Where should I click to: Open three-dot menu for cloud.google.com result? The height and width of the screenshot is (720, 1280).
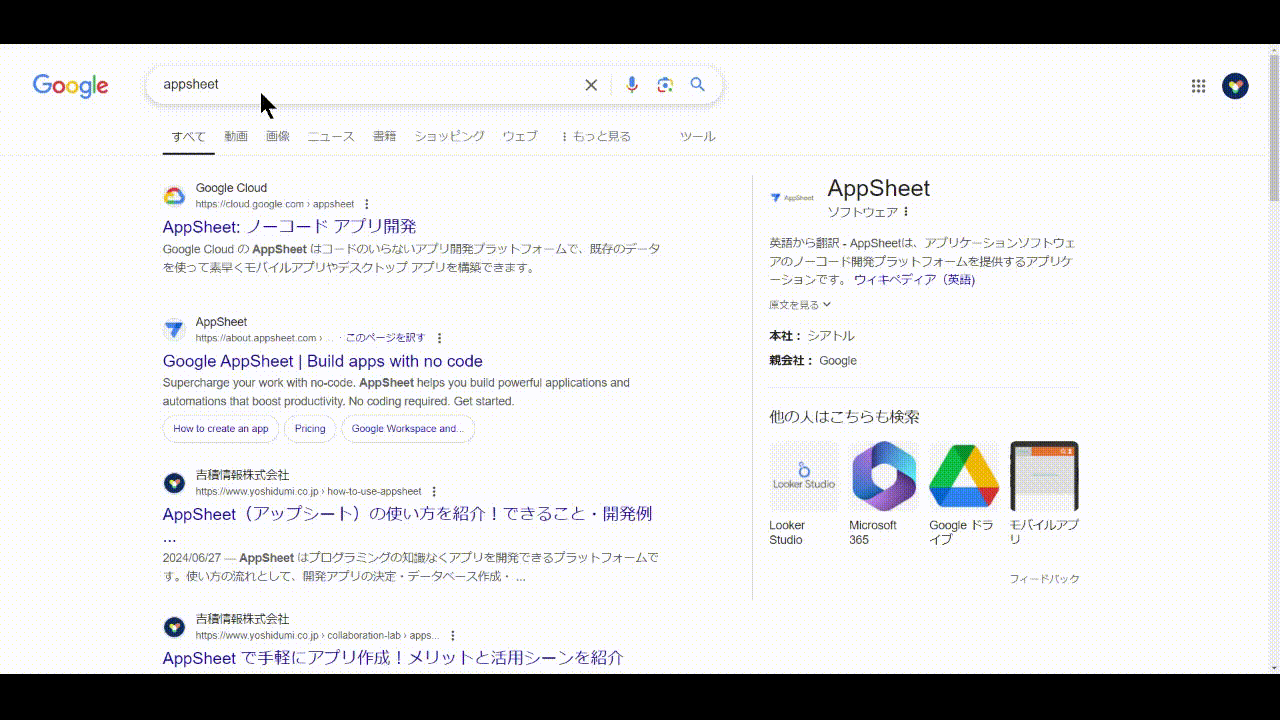367,204
